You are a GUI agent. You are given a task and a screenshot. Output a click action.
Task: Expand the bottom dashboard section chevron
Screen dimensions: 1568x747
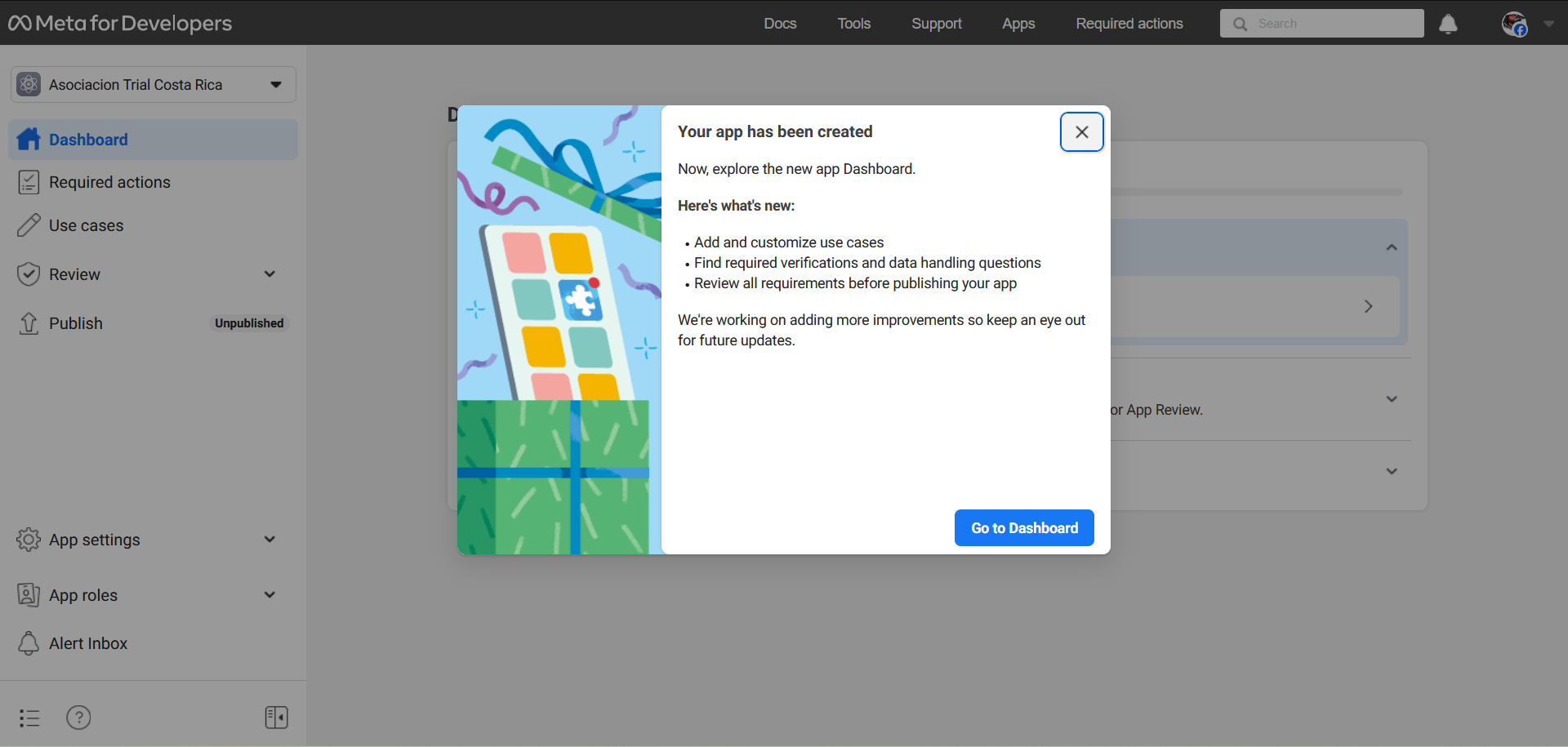click(x=1392, y=472)
